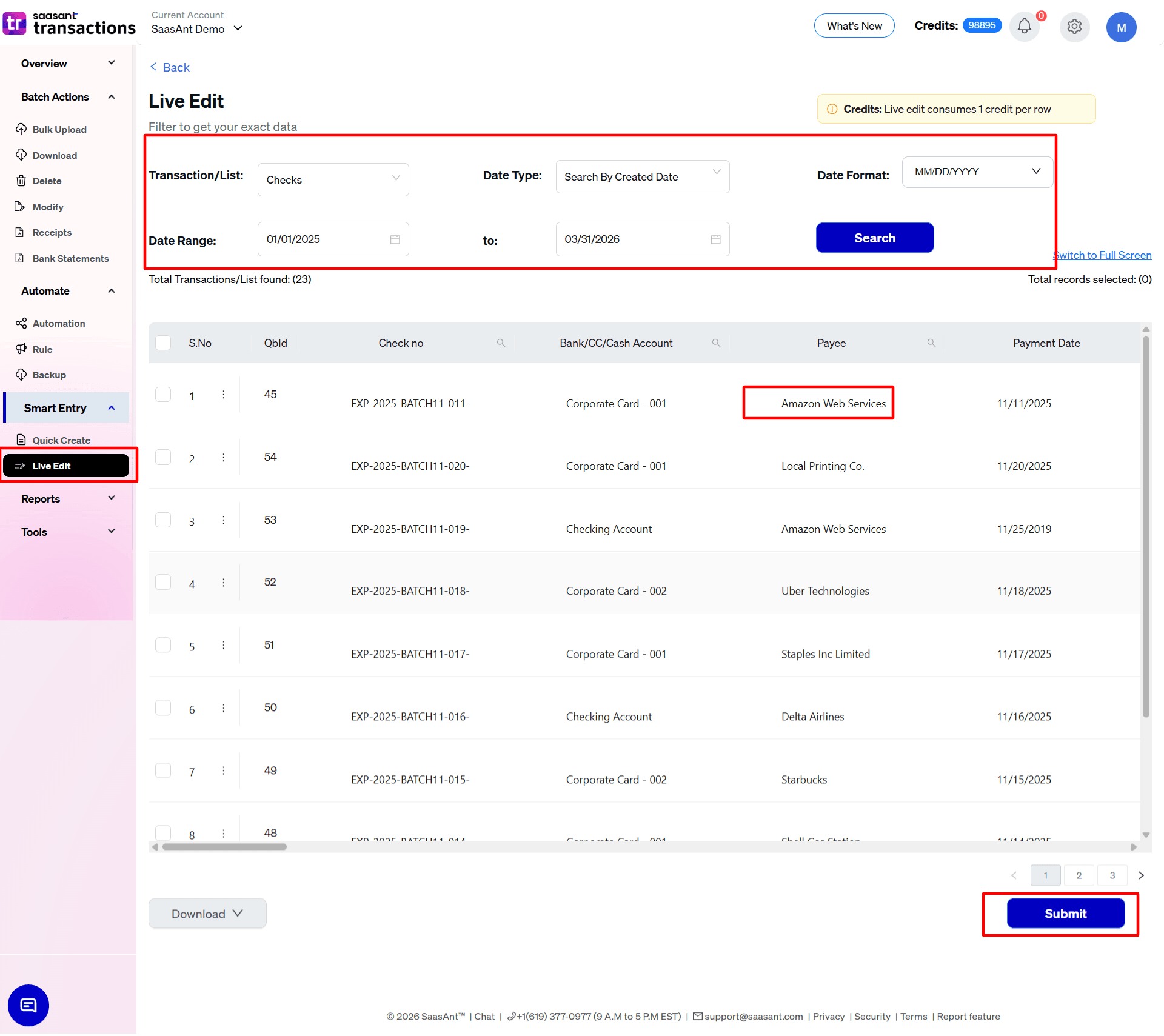Open the Modify batch action
Image resolution: width=1164 pixels, height=1036 pixels.
tap(48, 207)
